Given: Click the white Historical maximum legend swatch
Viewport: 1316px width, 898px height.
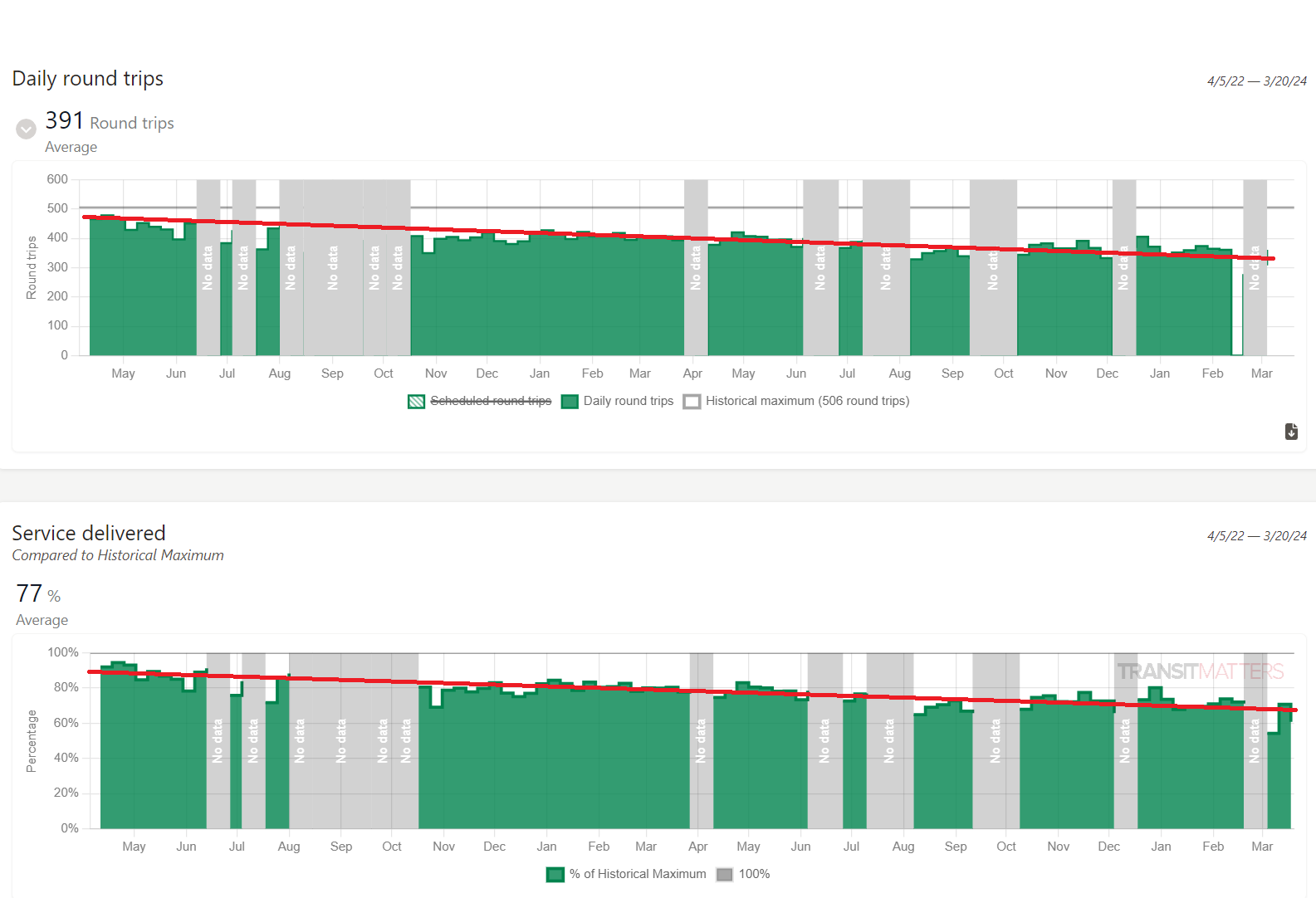Looking at the screenshot, I should coord(692,402).
